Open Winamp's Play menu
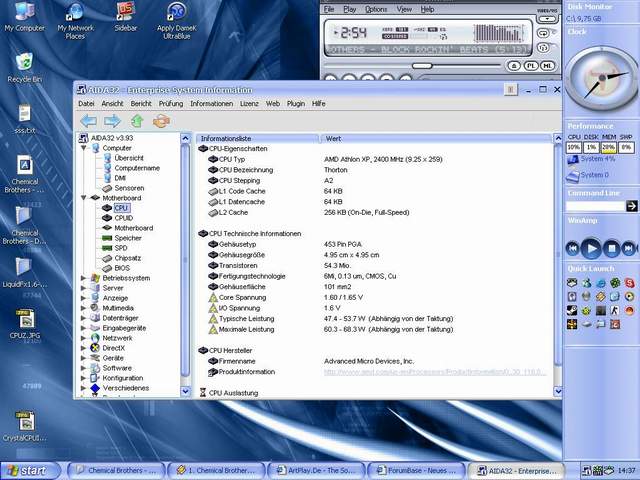 pos(349,9)
